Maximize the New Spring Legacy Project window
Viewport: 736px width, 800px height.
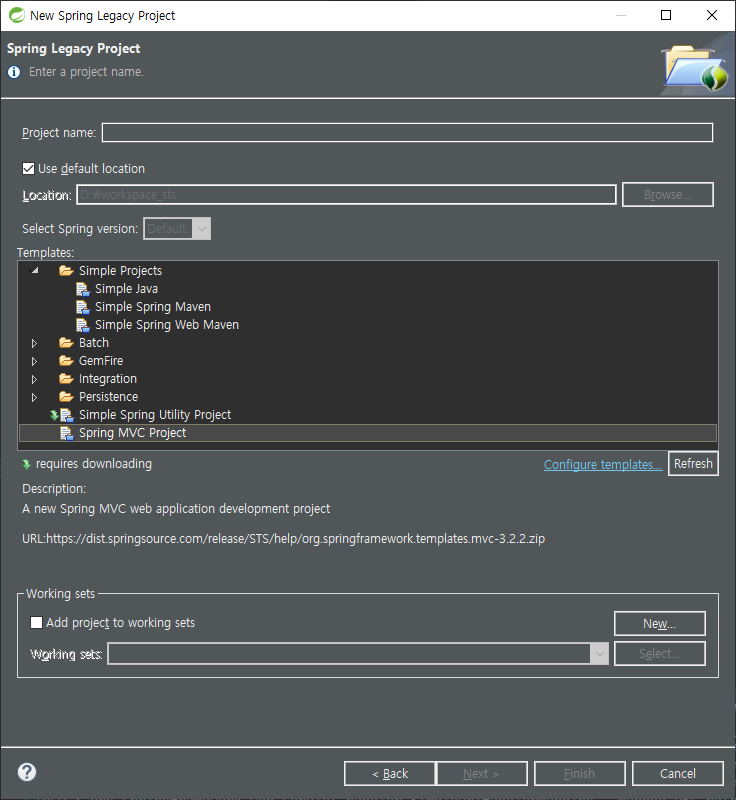pyautogui.click(x=666, y=15)
